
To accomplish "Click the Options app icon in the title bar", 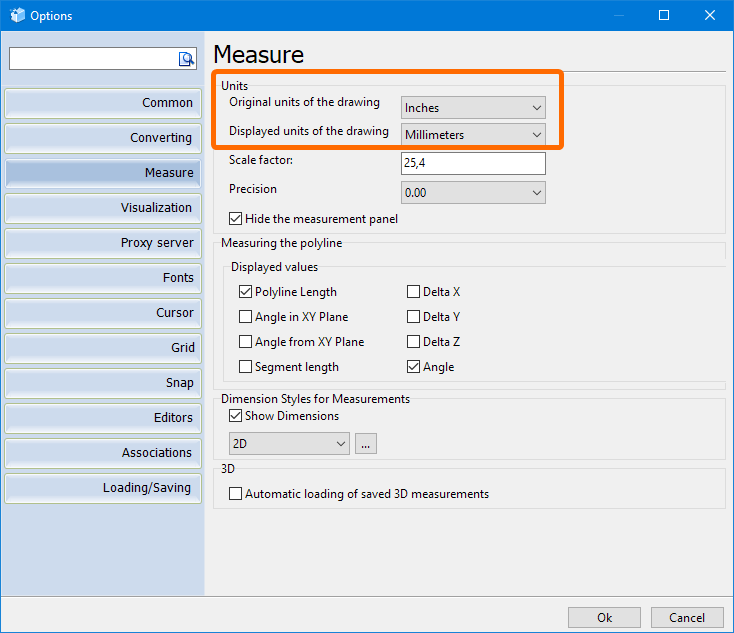I will coord(17,15).
